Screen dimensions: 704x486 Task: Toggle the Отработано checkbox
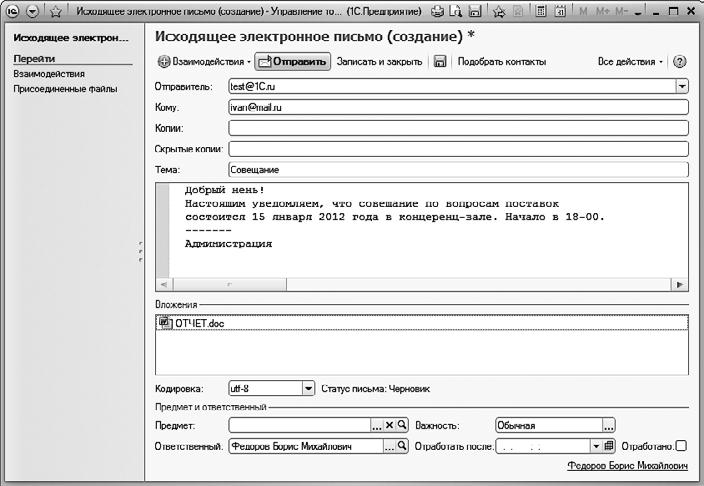681,446
